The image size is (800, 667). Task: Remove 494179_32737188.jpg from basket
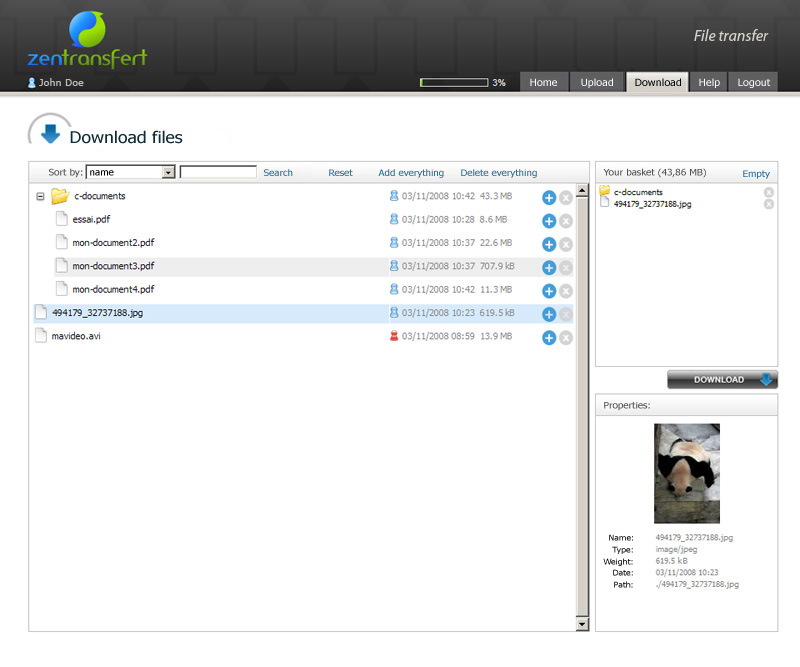pos(769,204)
